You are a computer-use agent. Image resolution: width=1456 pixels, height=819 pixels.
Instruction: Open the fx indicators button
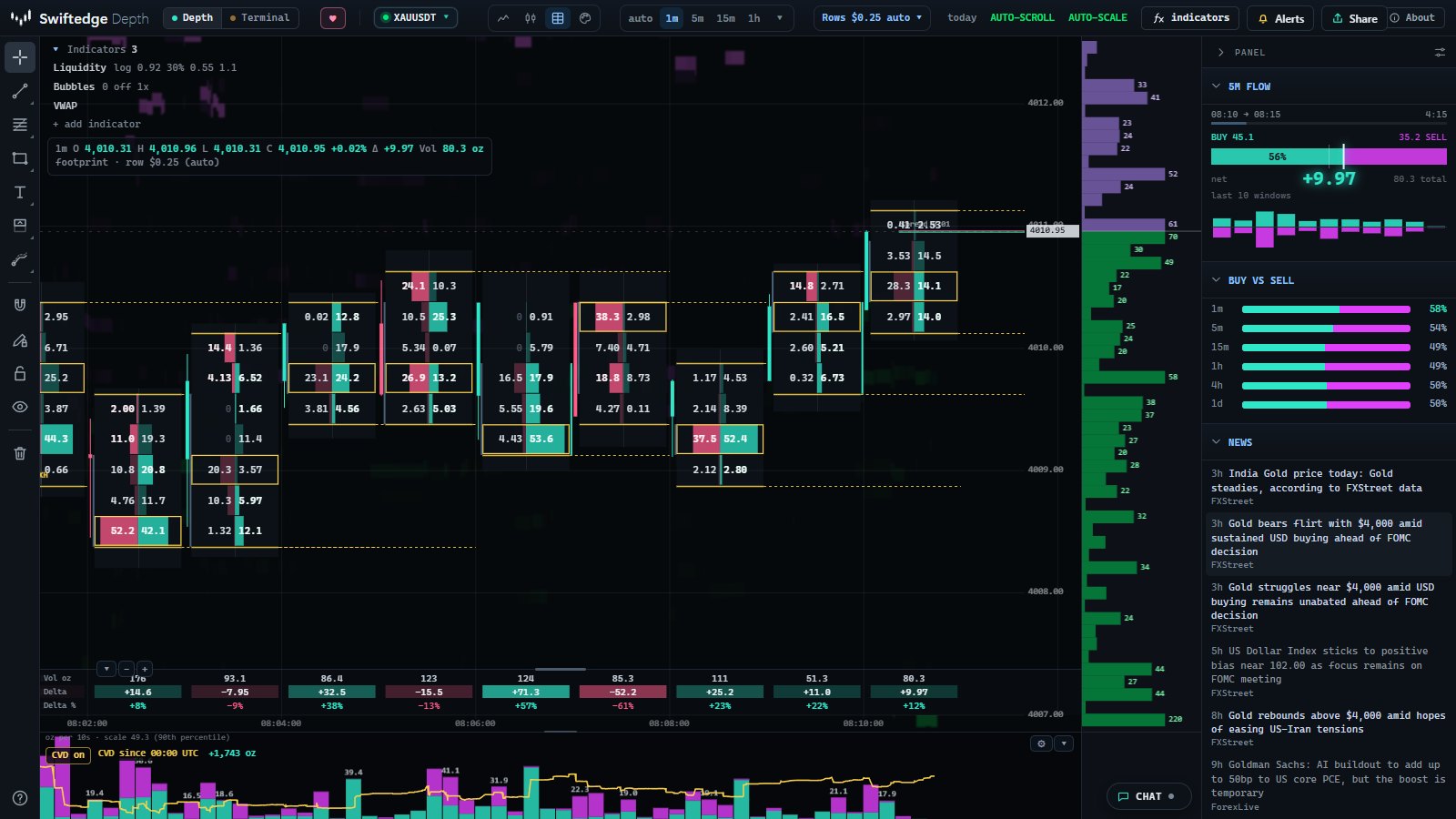1190,18
